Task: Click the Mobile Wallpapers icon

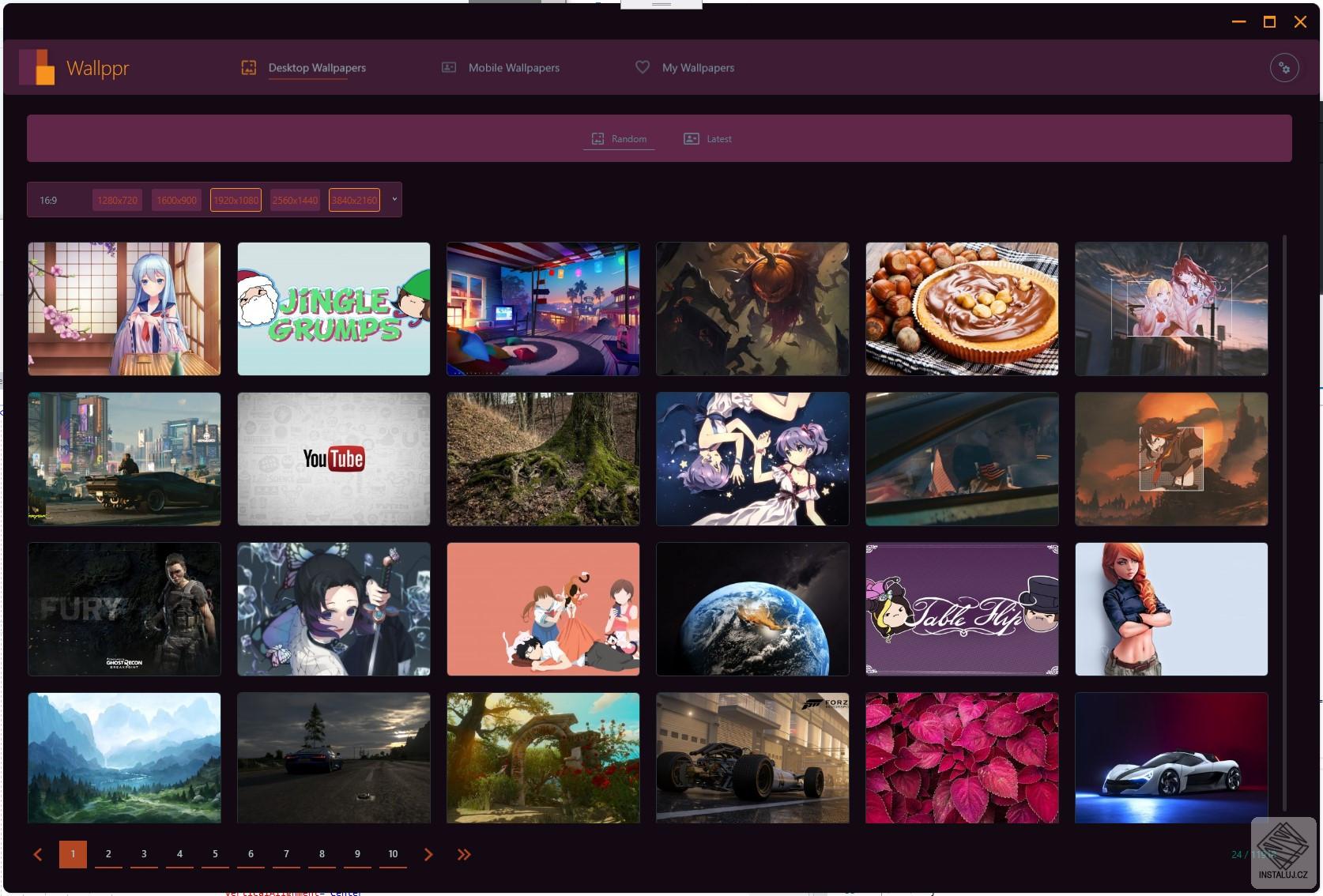Action: click(x=449, y=68)
